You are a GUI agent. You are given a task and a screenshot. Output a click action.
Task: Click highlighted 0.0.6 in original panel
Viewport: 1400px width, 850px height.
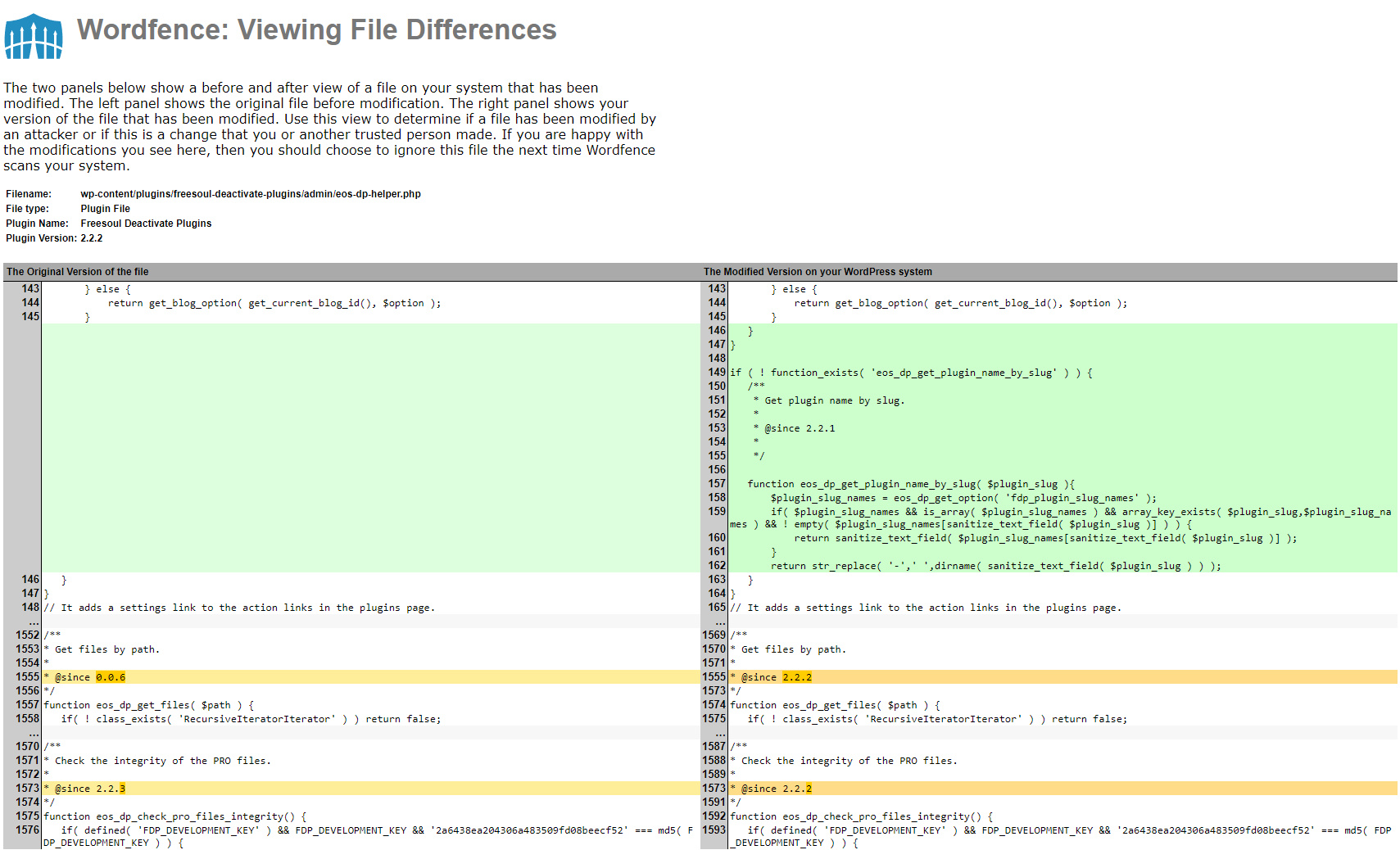pyautogui.click(x=111, y=677)
